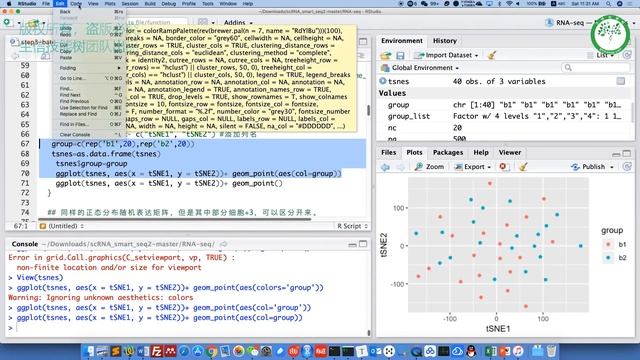Click the Save Workspace icon in Environment
This screenshot has width=640, height=360.
point(400,55)
